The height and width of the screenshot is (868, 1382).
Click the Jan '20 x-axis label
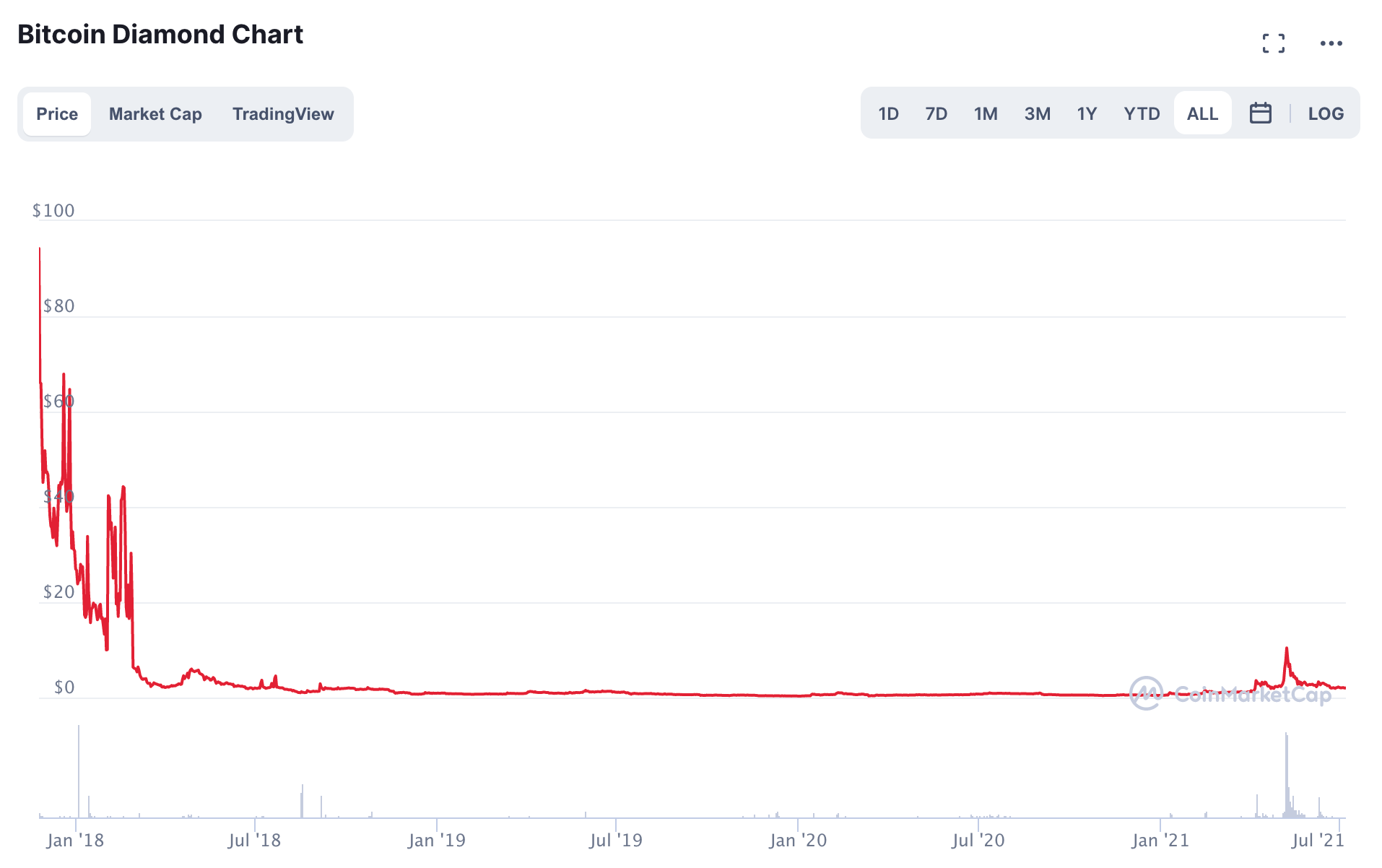point(798,841)
